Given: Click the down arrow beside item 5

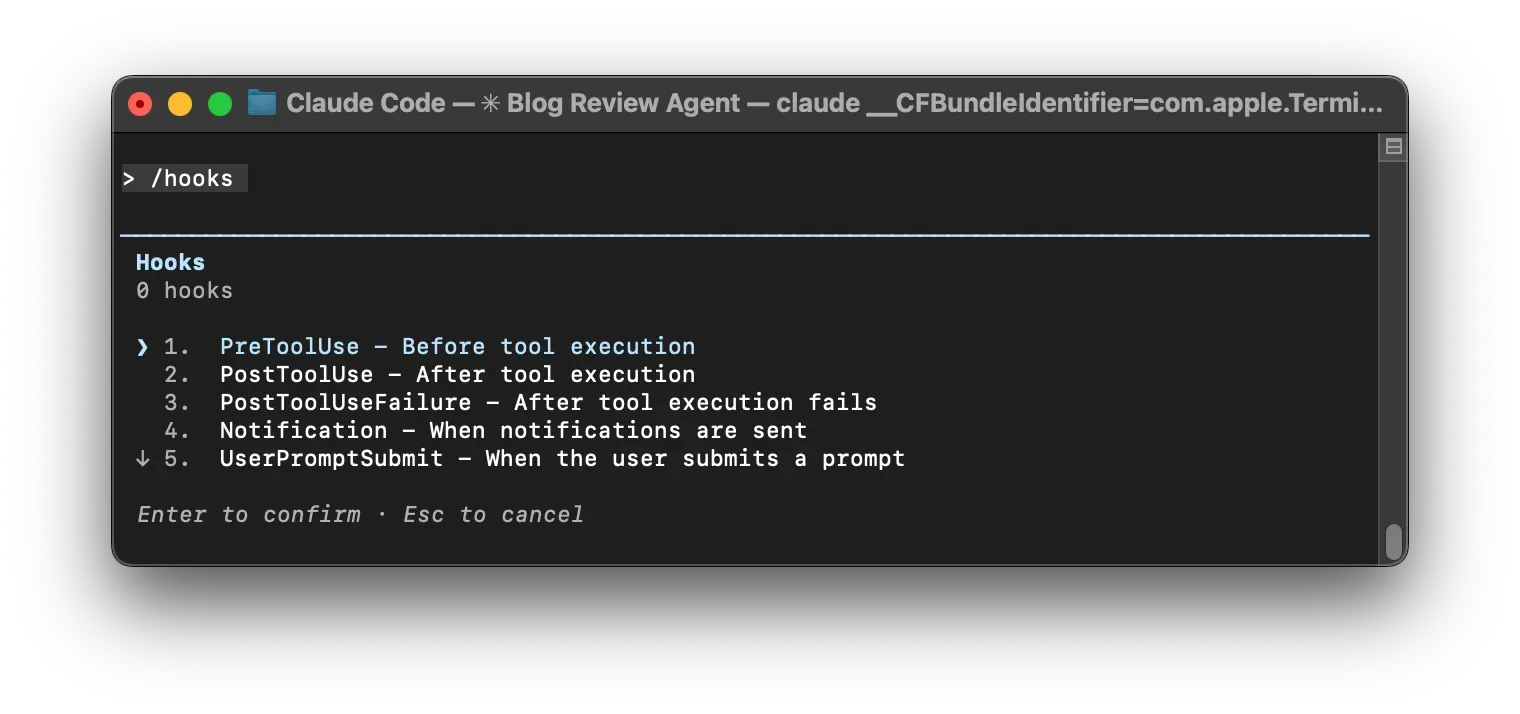Looking at the screenshot, I should click(x=142, y=459).
